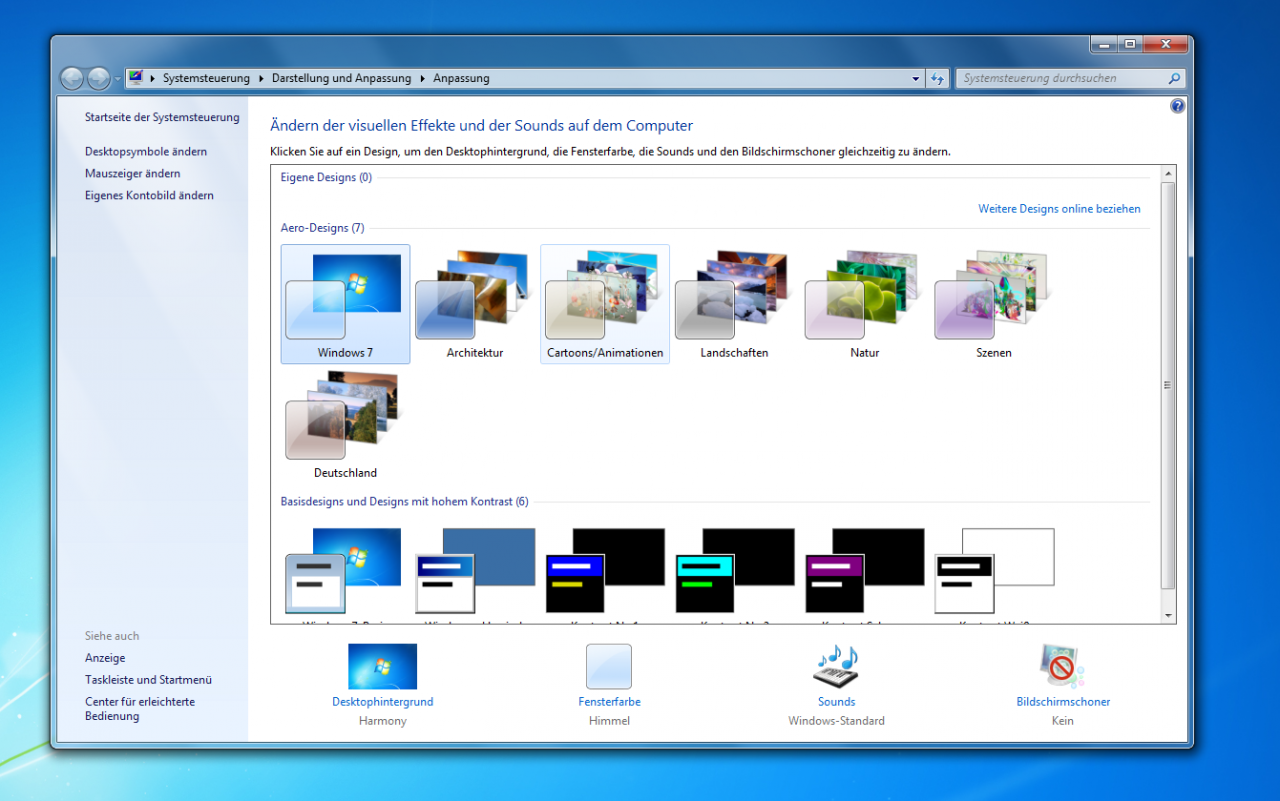Apply the Cartoons/Animationen theme
Image resolution: width=1280 pixels, height=801 pixels.
tap(605, 304)
